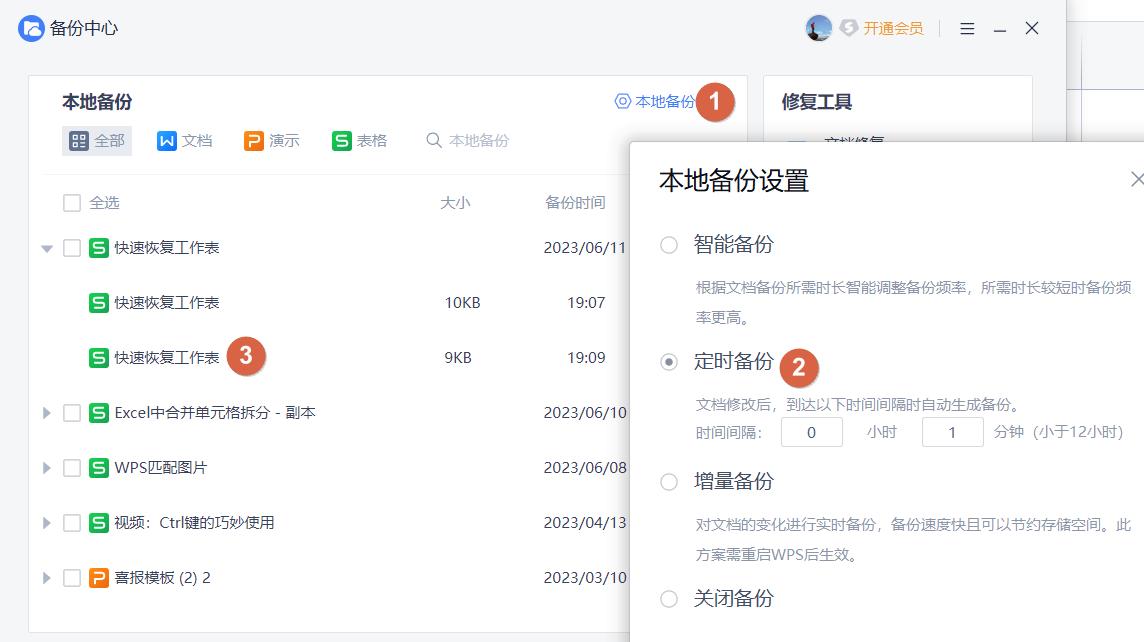Check the 喜报模板 (2) 2 checkbox
1144x642 pixels.
click(x=71, y=578)
